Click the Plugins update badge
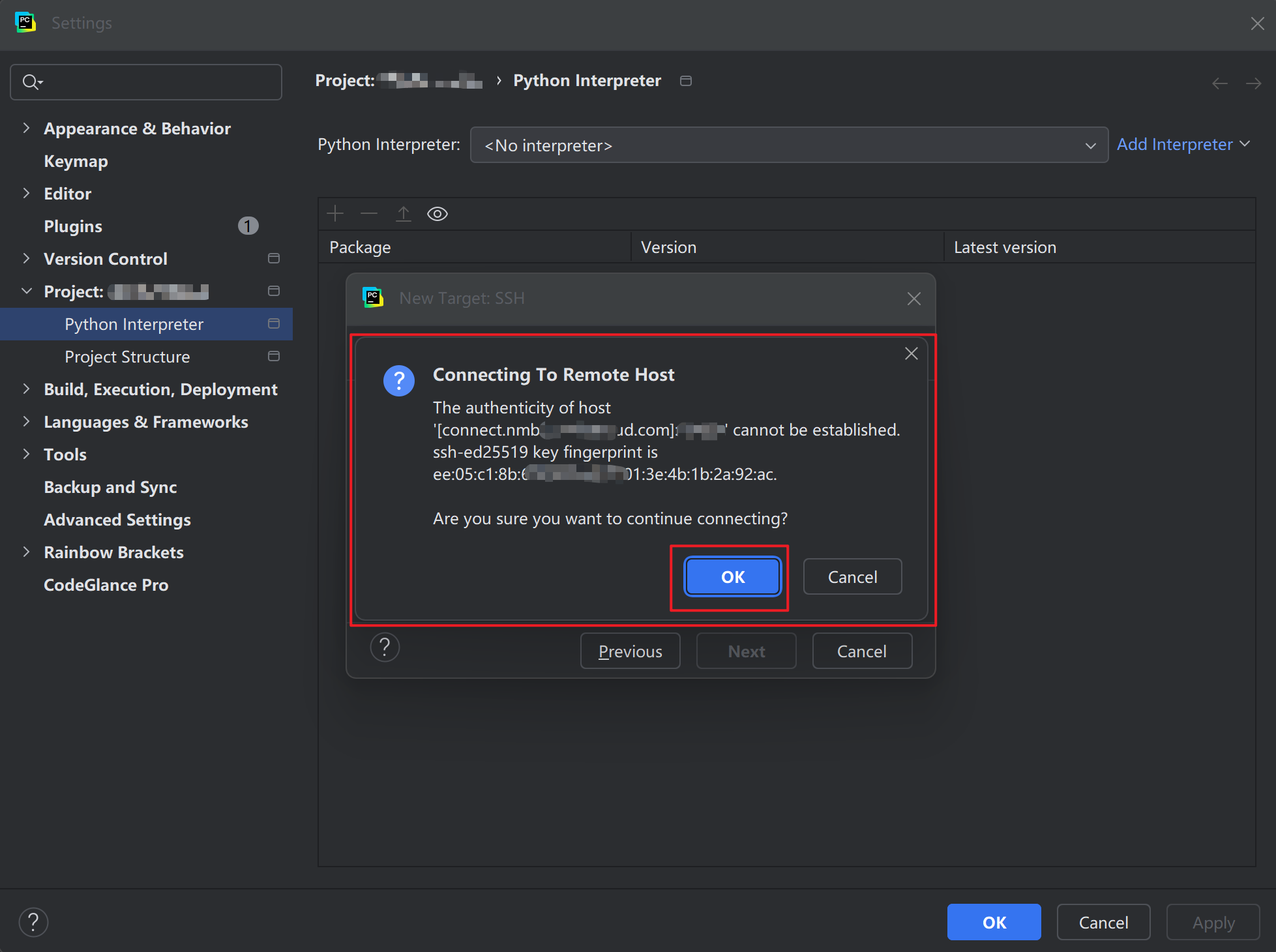This screenshot has width=1276, height=952. [x=248, y=226]
